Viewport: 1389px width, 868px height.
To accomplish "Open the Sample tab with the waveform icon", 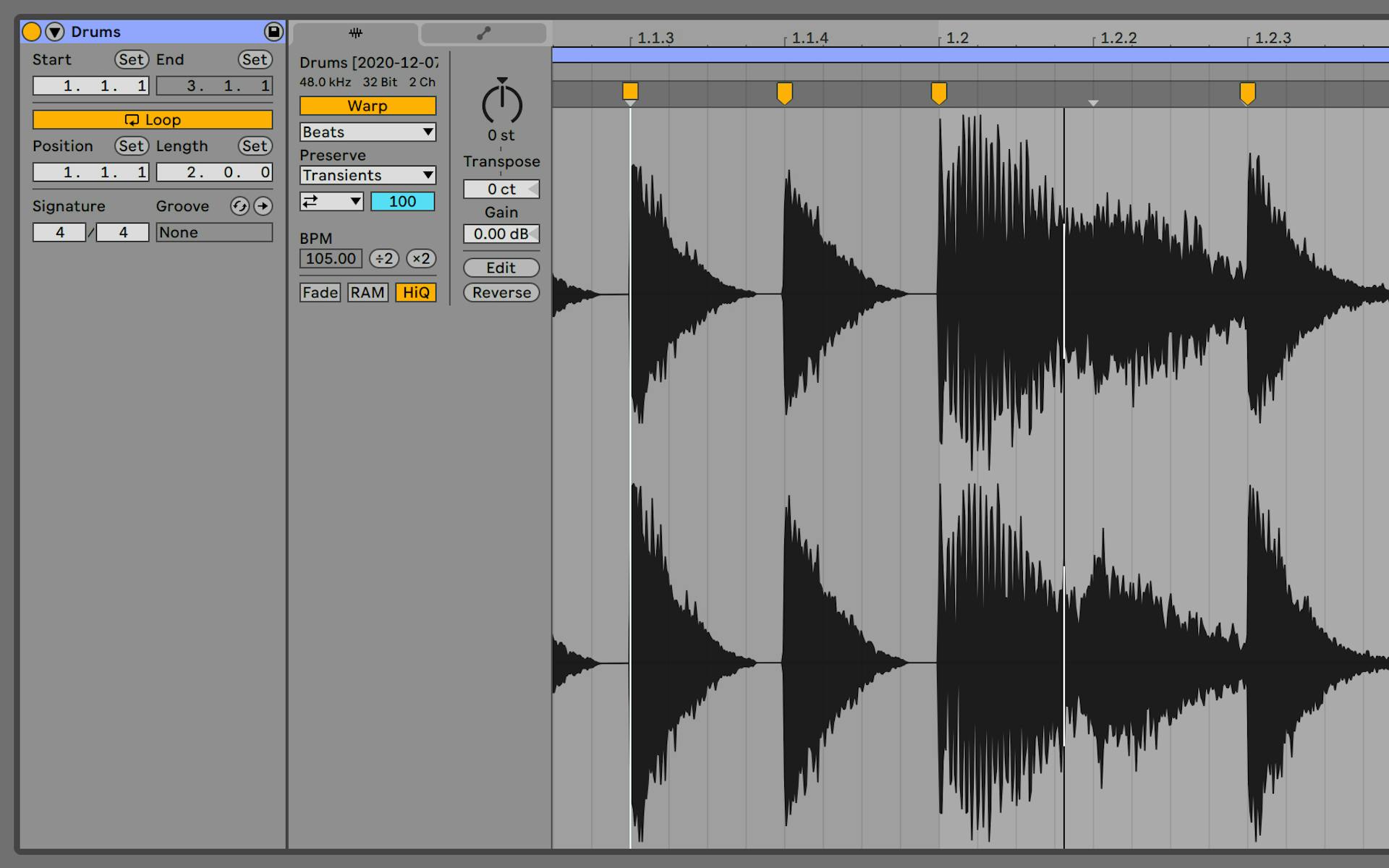I will (354, 33).
